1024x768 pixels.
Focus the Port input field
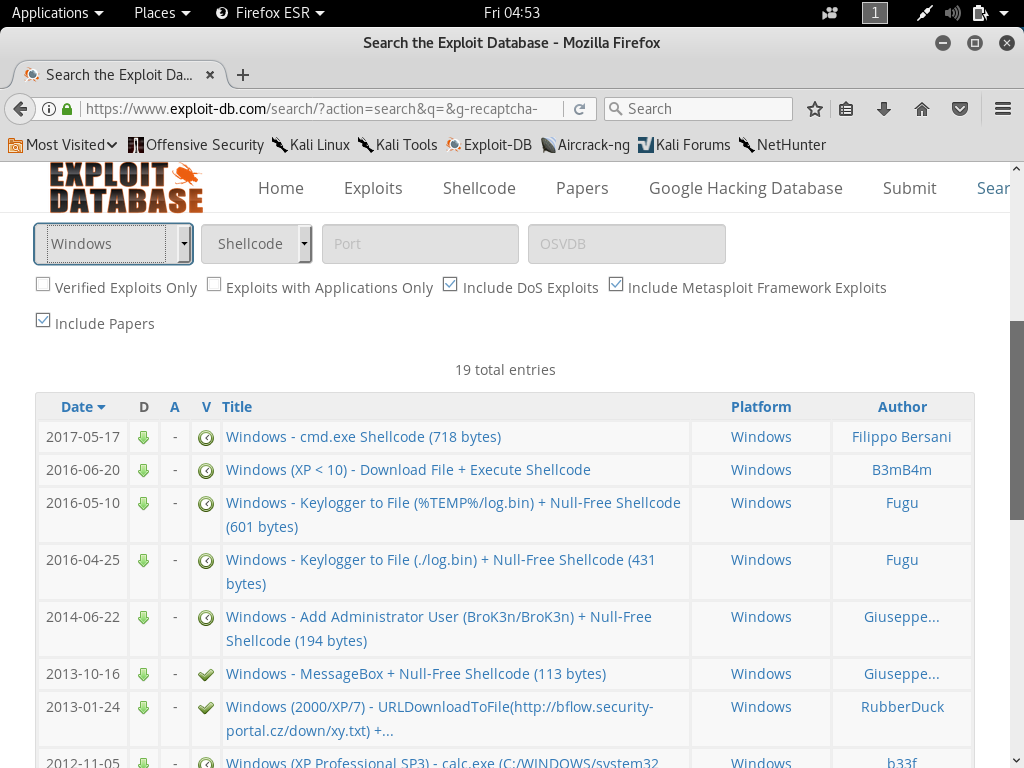point(420,244)
